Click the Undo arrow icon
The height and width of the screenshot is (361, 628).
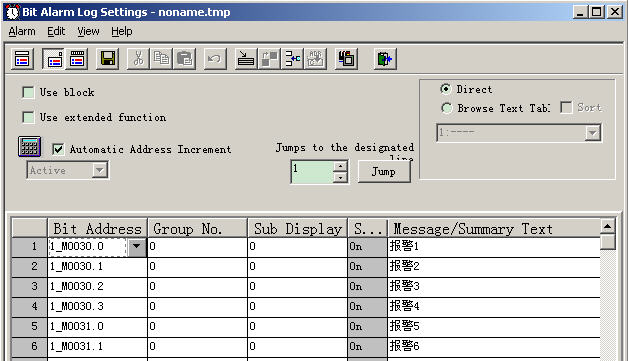(215, 59)
